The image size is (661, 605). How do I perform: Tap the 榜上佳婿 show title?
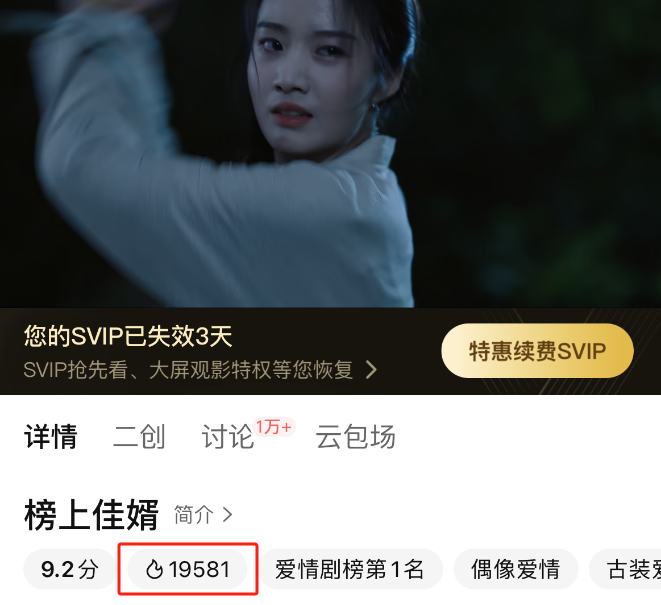pyautogui.click(x=91, y=514)
